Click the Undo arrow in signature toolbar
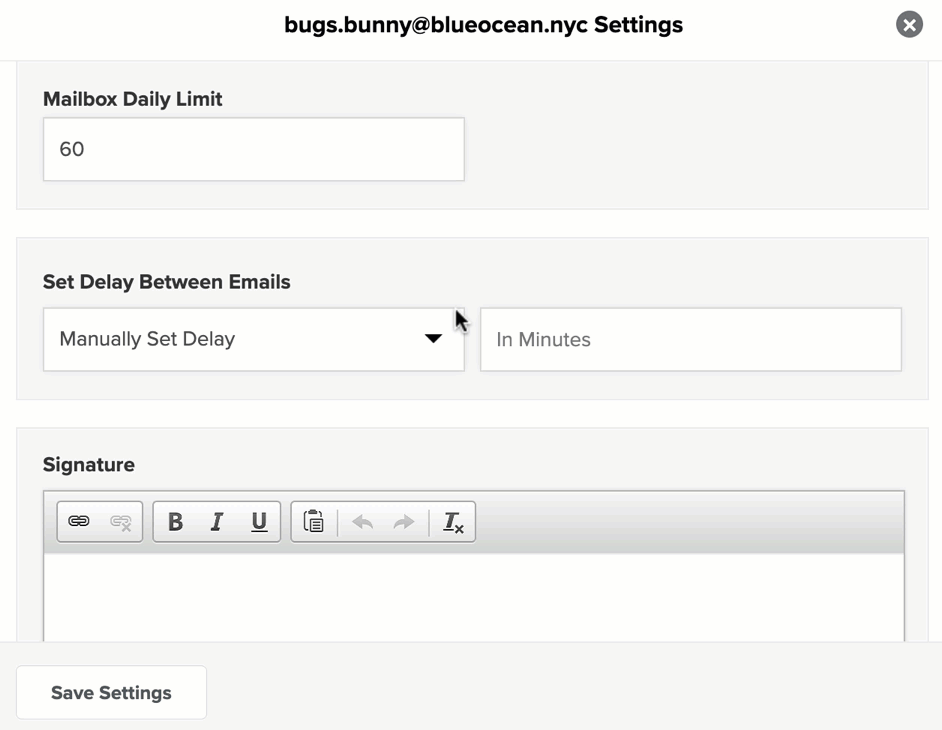This screenshot has height=730, width=942. (x=362, y=522)
